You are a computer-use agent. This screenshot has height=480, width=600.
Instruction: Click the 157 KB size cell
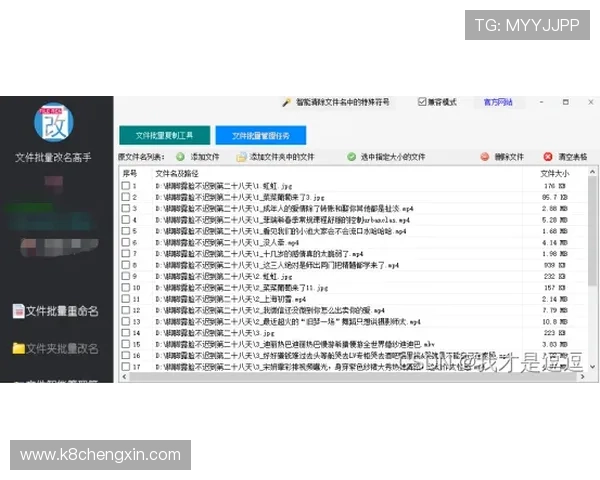click(554, 287)
